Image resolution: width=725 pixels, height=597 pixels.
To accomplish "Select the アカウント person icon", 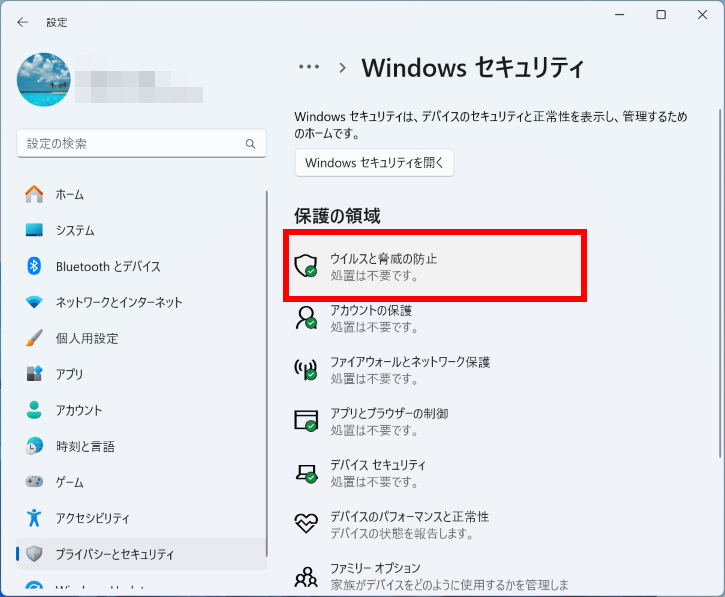I will 34,410.
